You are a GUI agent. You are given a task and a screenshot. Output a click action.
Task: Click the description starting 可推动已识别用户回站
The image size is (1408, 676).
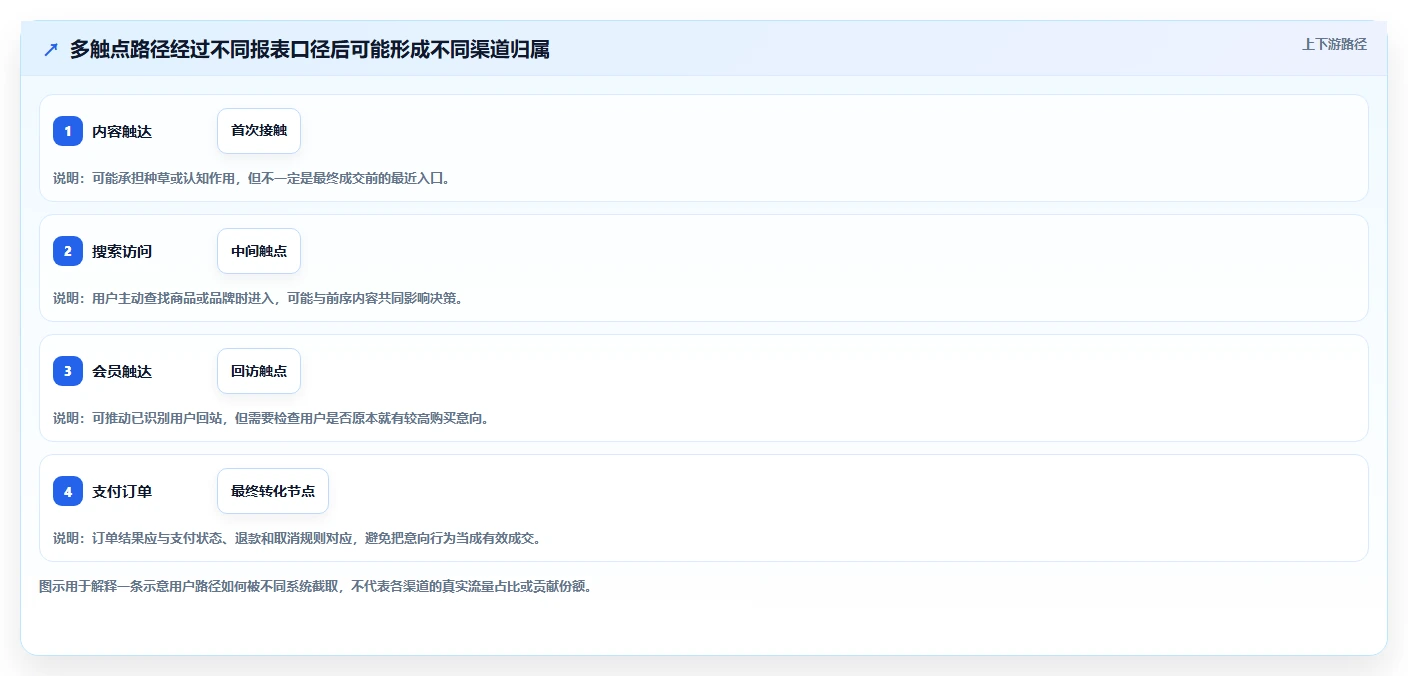pyautogui.click(x=272, y=418)
